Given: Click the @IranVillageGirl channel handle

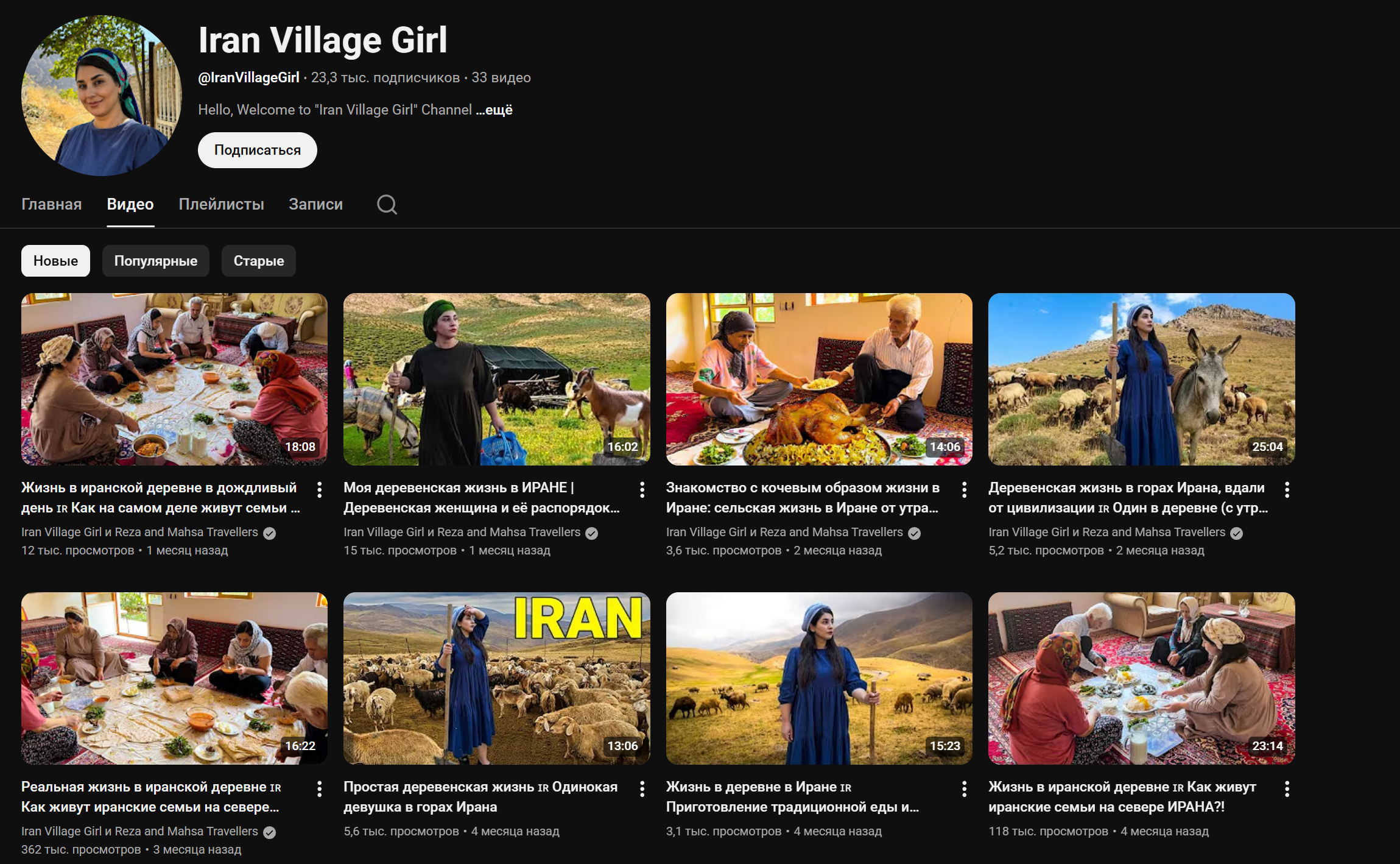Looking at the screenshot, I should pos(248,77).
